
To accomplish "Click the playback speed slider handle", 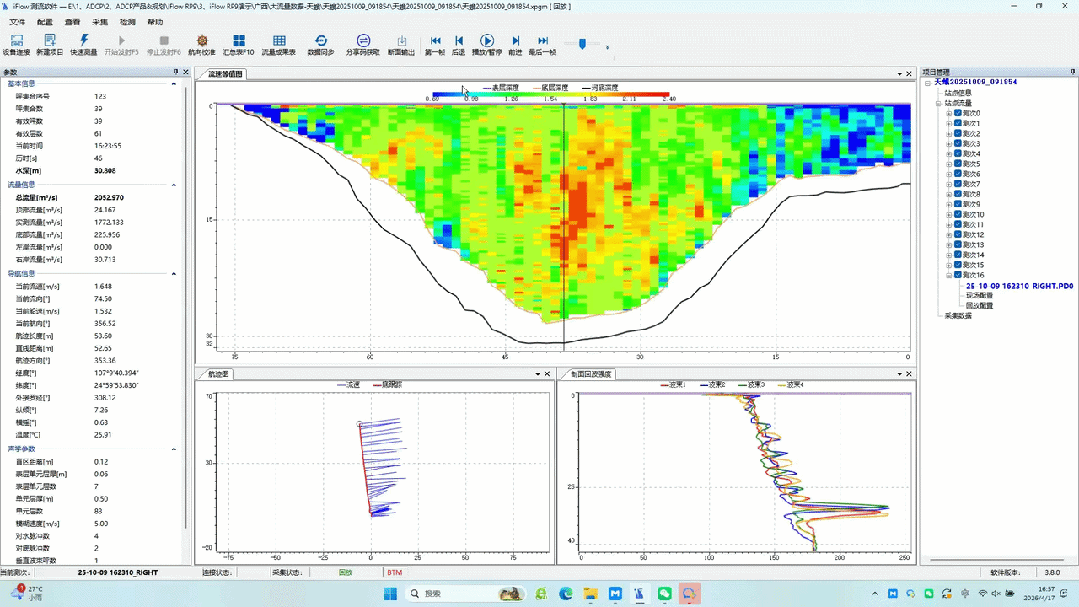I will click(582, 43).
